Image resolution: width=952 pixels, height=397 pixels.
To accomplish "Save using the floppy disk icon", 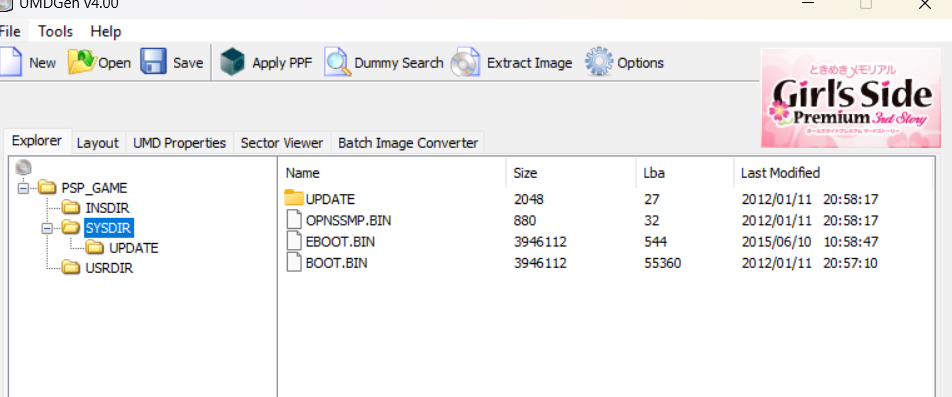I will point(153,62).
